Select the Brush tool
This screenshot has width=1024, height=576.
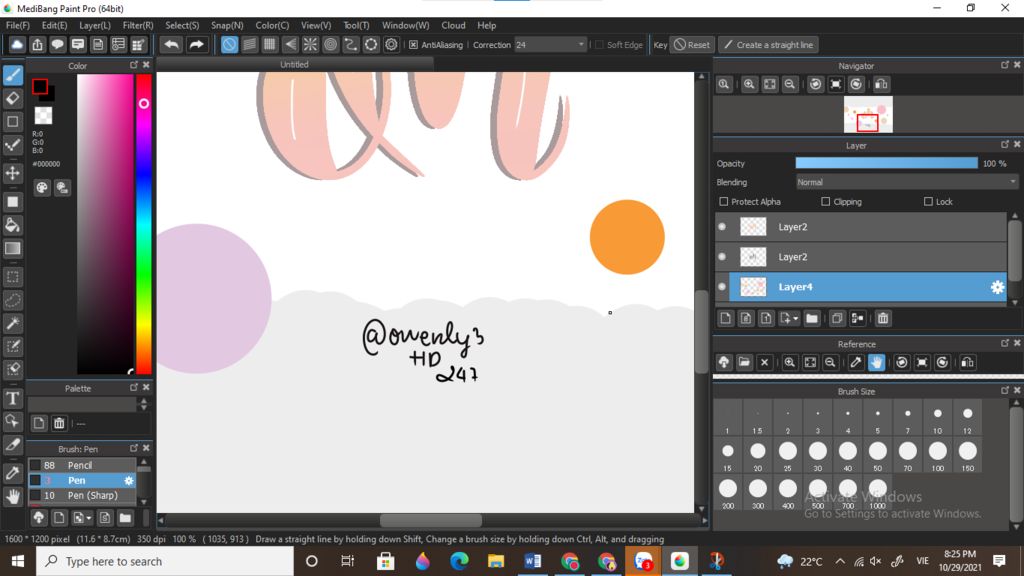click(13, 75)
